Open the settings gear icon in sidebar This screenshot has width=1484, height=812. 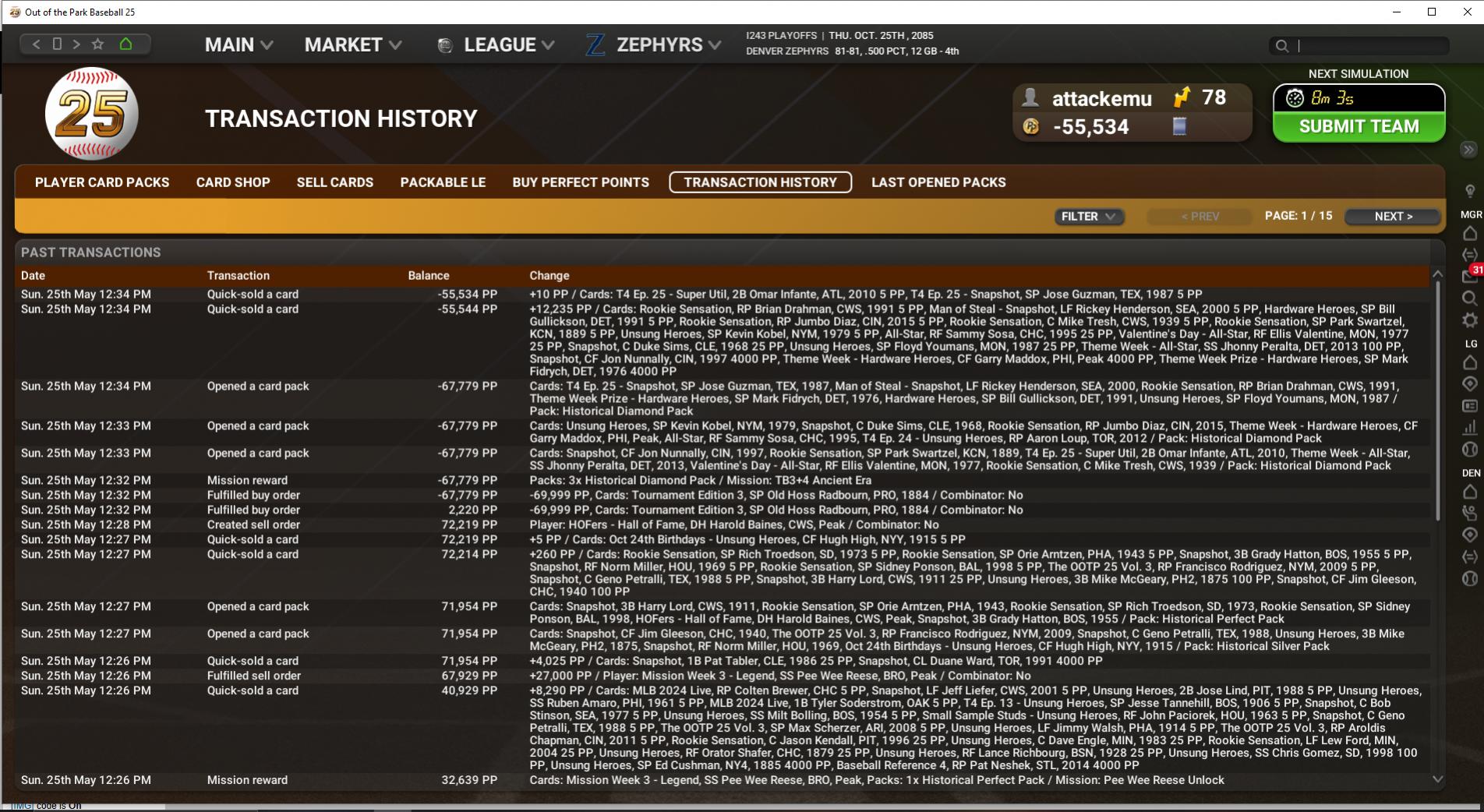pyautogui.click(x=1470, y=320)
